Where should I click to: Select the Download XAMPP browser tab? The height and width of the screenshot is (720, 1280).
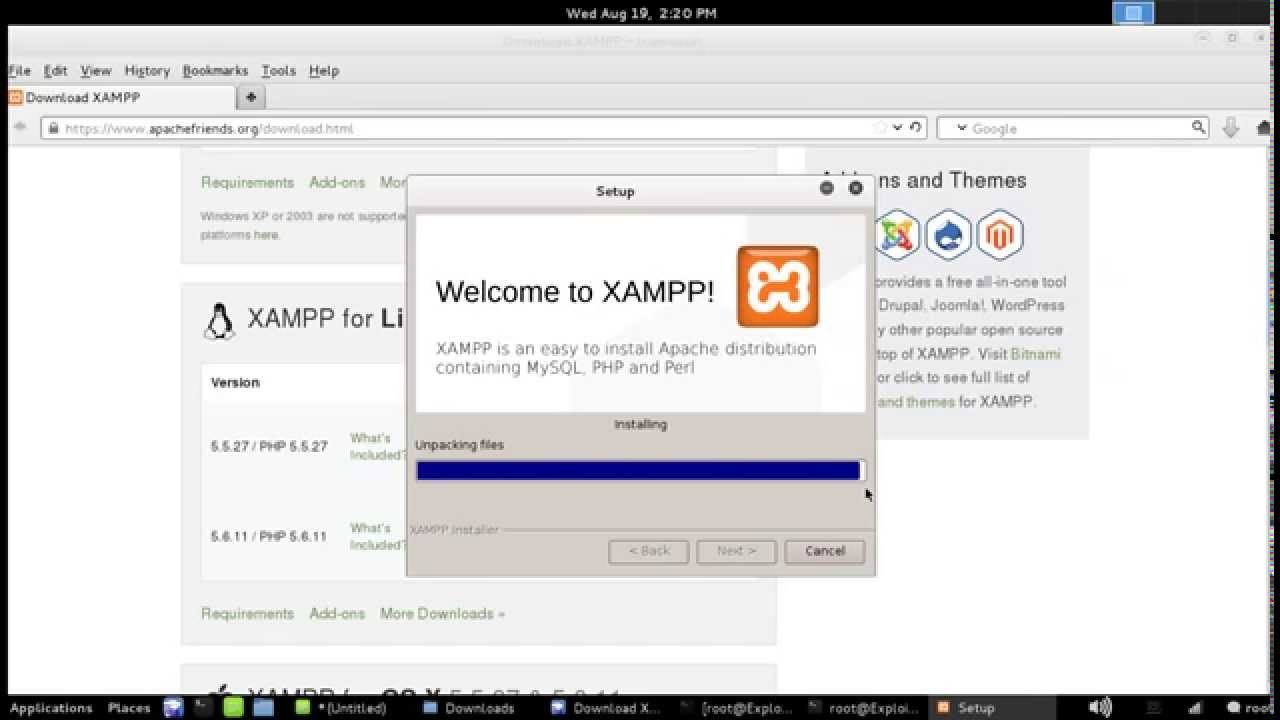click(x=120, y=97)
